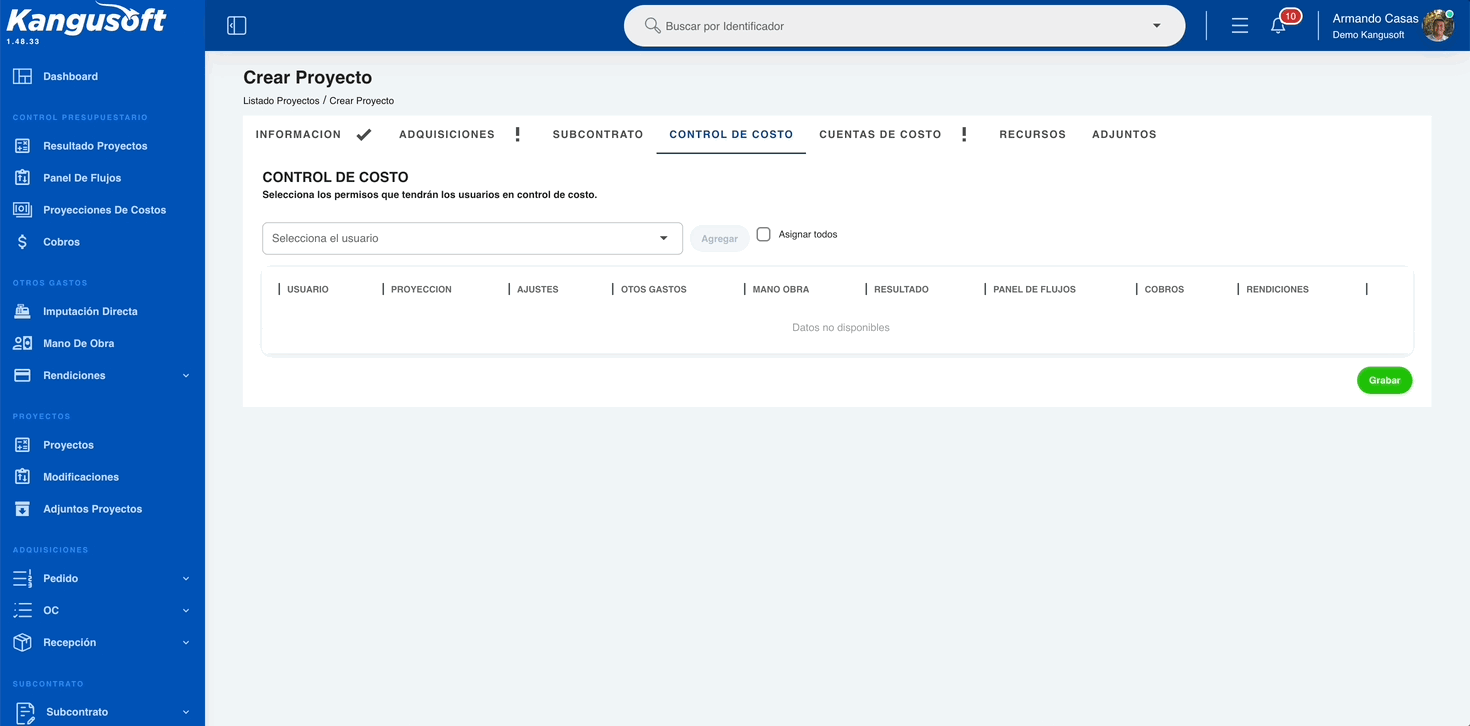This screenshot has height=726, width=1470.
Task: Open Mano De Obra menu label
Action: pos(78,343)
